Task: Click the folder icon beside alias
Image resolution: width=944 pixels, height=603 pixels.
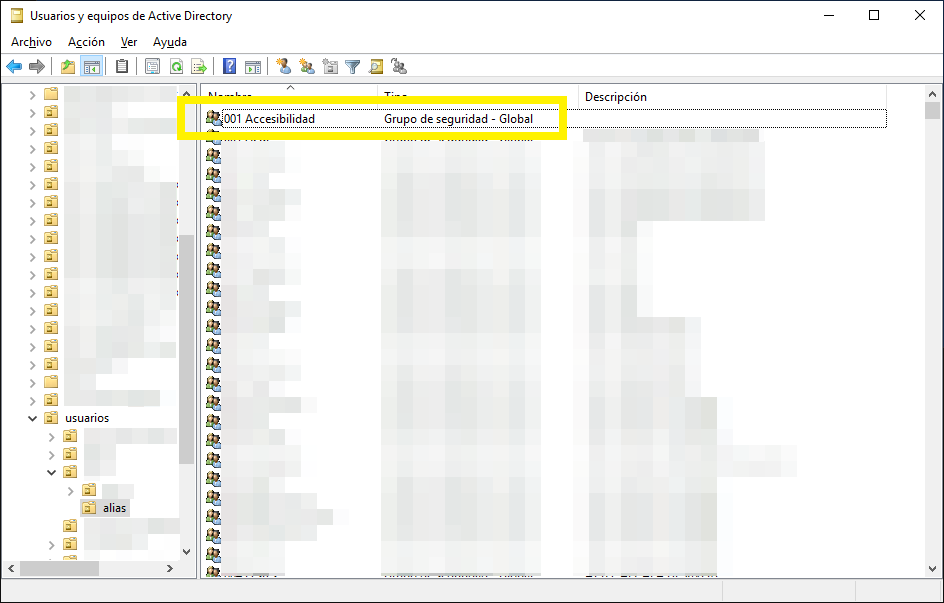Action: pos(89,508)
